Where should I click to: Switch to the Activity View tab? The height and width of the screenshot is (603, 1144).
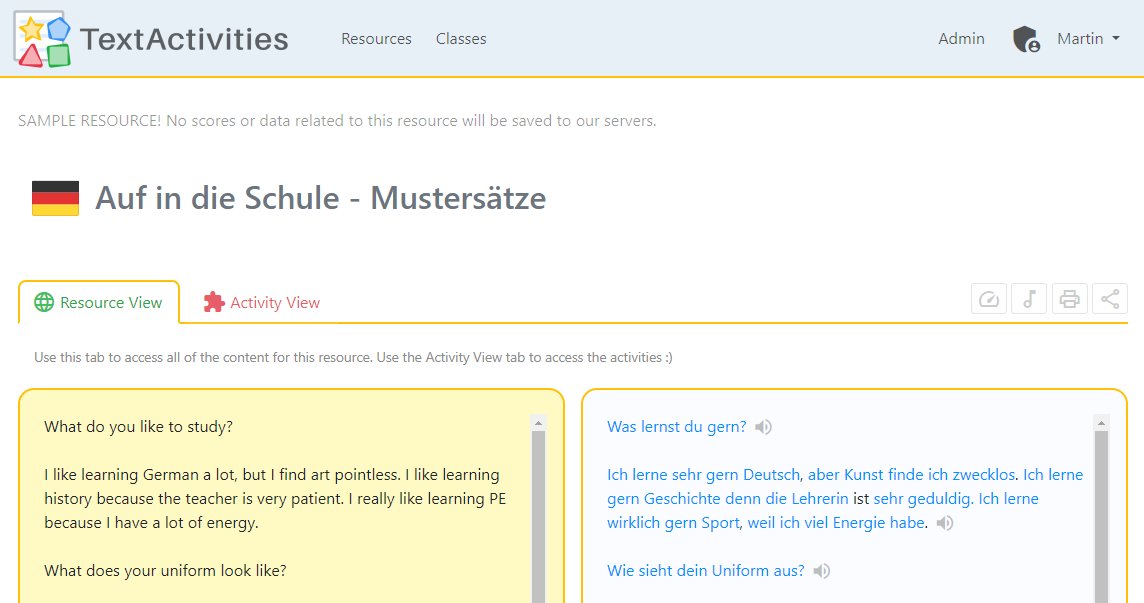coord(262,302)
